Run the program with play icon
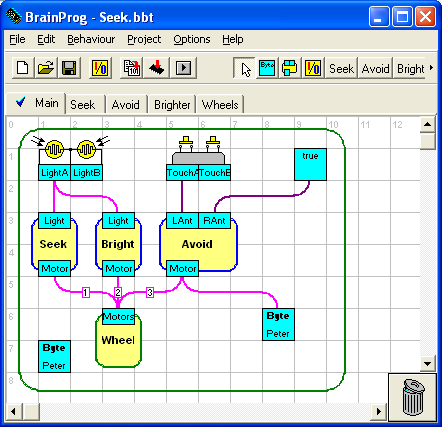This screenshot has height=427, width=442. pos(183,68)
